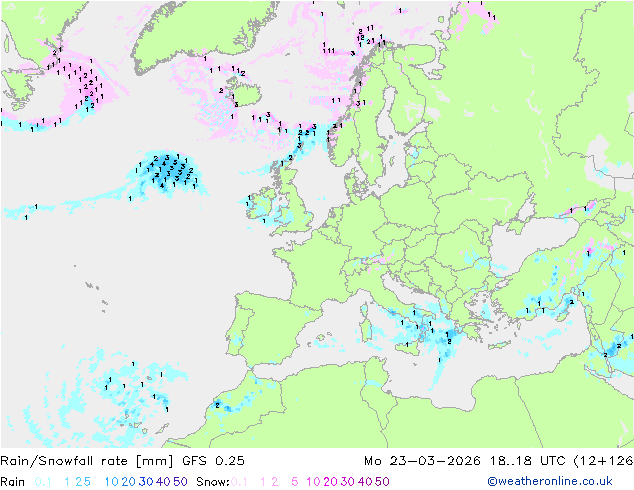Screen dimensions: 634x490
Task: Pick the Snow 40 legend color value
Action: [365, 482]
